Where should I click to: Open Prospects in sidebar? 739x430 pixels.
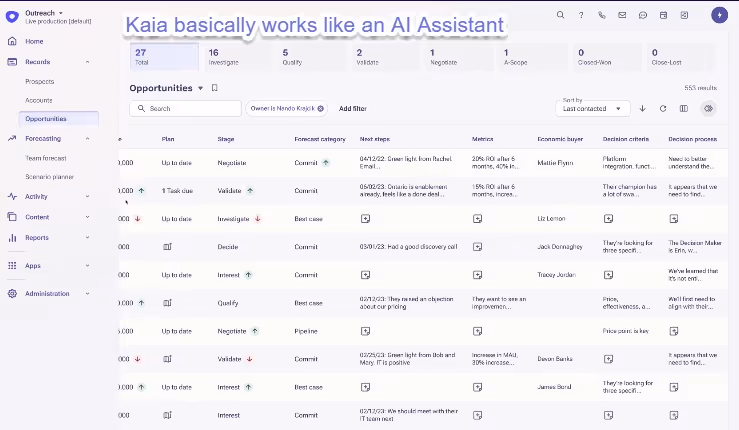click(x=40, y=82)
